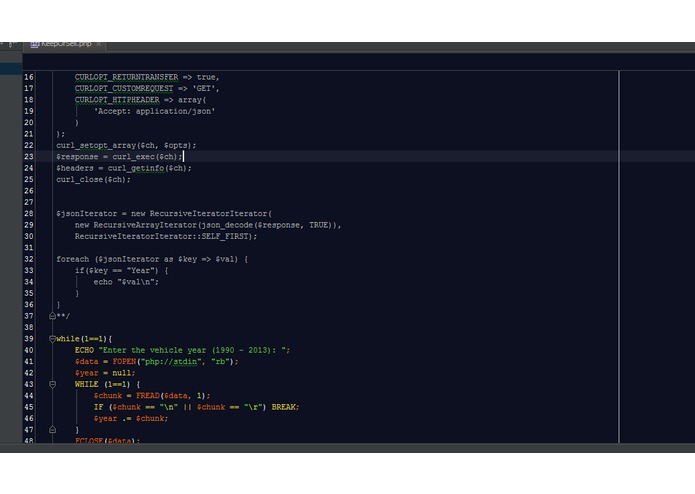Click the "Year" string on line 33
Screen dimensions: 695x494
[140, 271]
